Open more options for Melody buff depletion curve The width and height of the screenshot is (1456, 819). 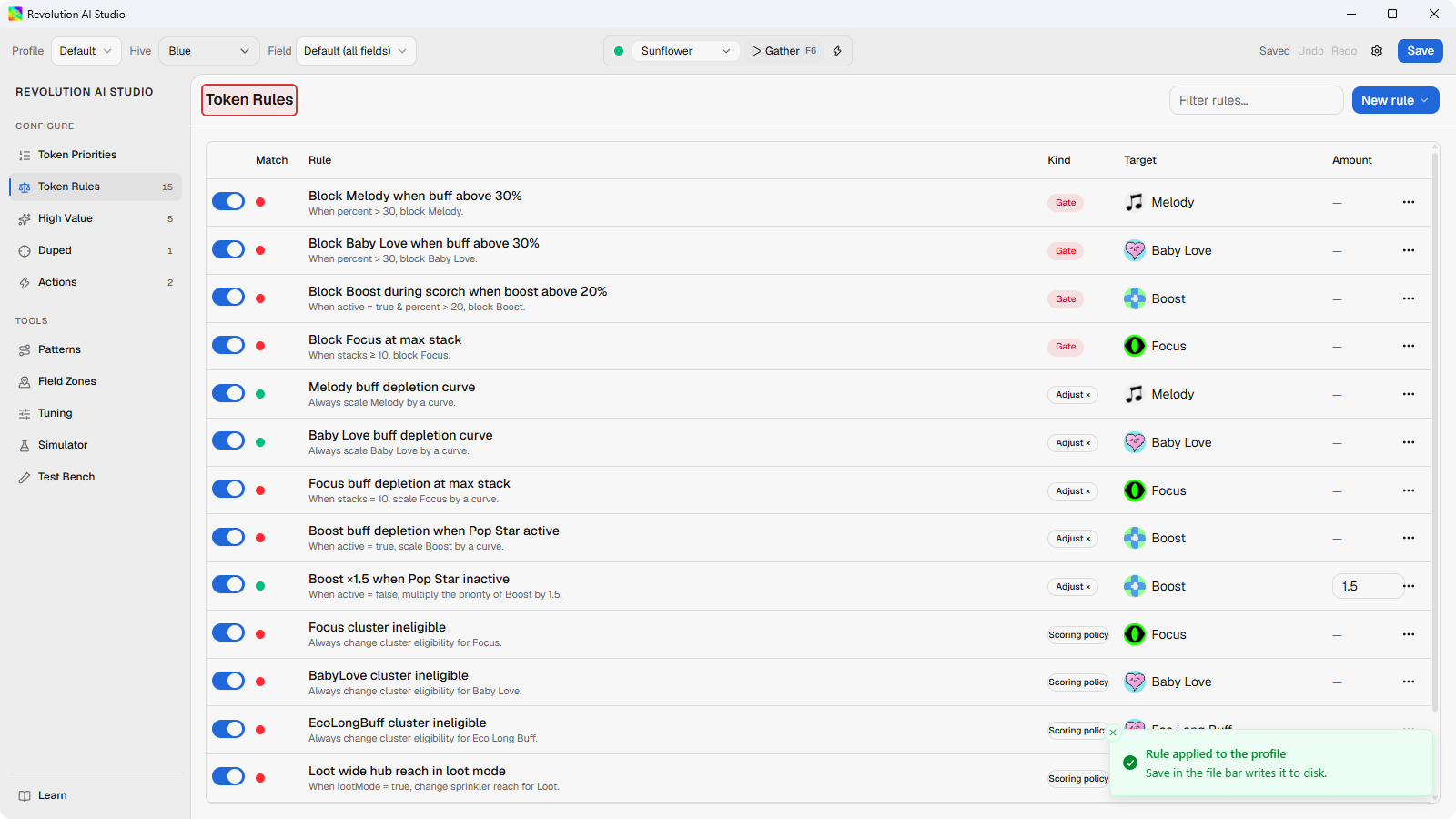coord(1409,394)
